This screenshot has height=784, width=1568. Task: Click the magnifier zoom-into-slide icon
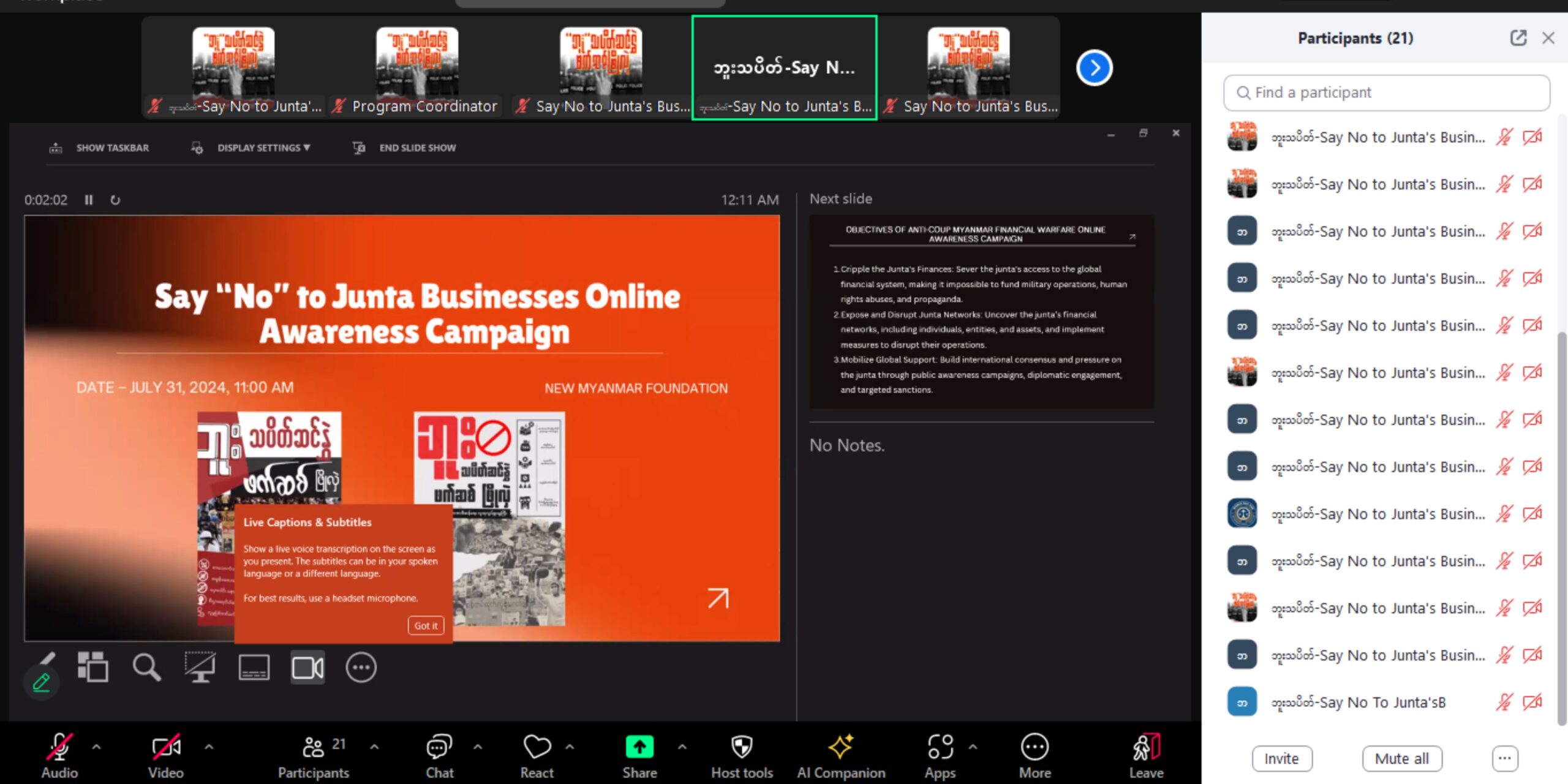pyautogui.click(x=146, y=667)
